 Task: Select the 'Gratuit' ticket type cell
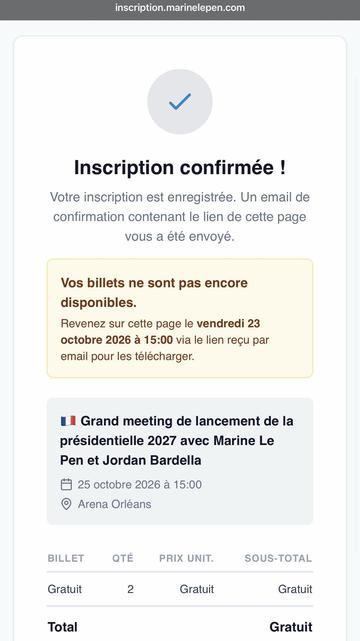coord(65,589)
